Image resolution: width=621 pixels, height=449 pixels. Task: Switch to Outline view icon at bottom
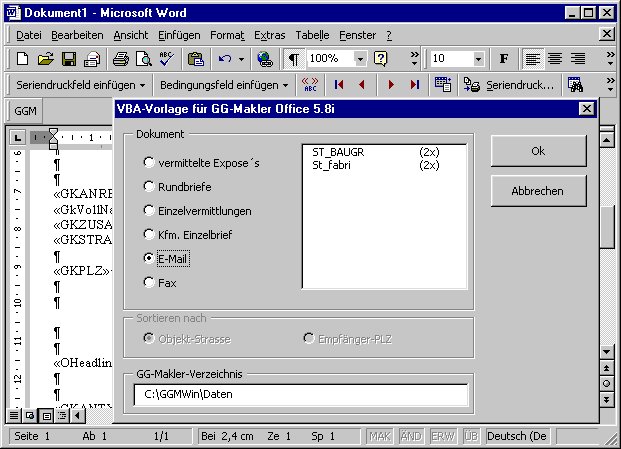(x=62, y=416)
